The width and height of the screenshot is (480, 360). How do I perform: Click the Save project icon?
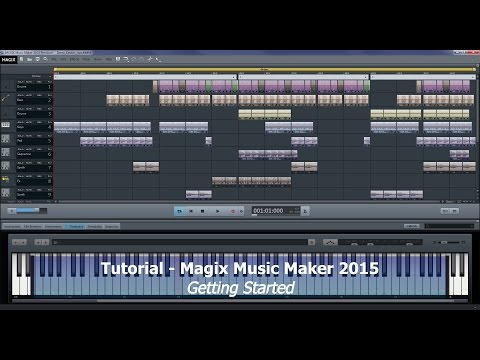click(x=38, y=59)
